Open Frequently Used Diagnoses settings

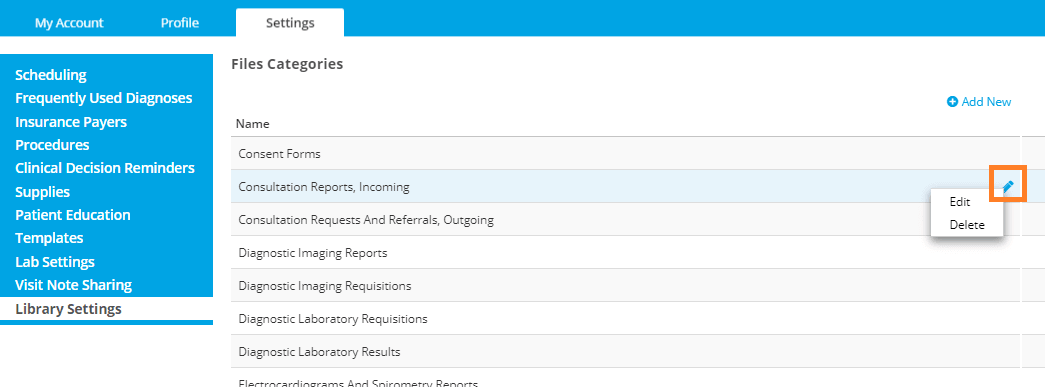point(104,99)
